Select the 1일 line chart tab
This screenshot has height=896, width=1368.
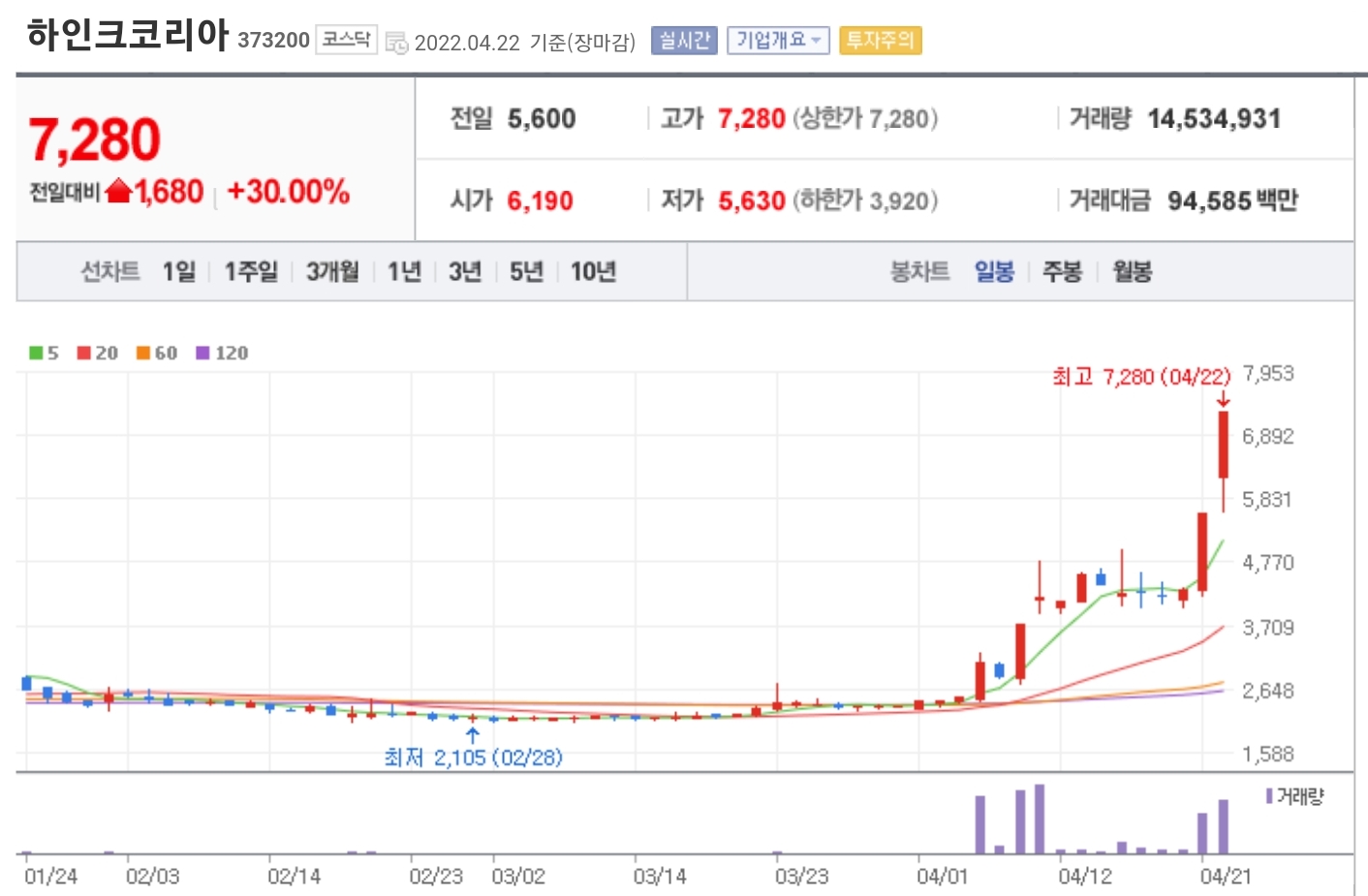coord(179,271)
